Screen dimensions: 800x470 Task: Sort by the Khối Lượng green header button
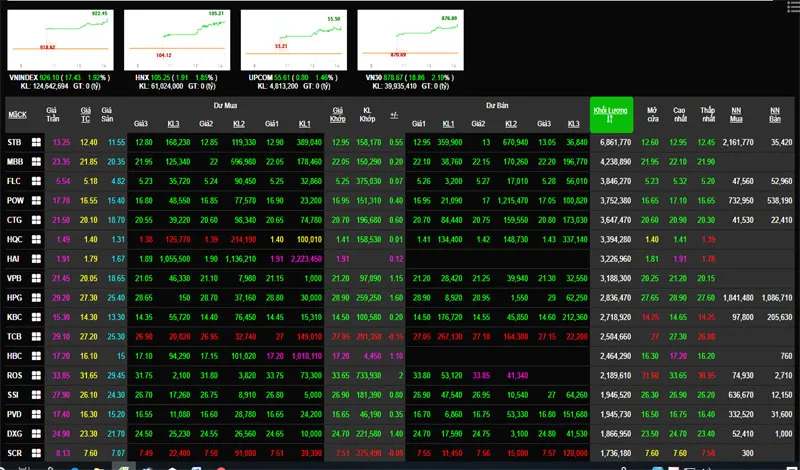click(x=611, y=115)
